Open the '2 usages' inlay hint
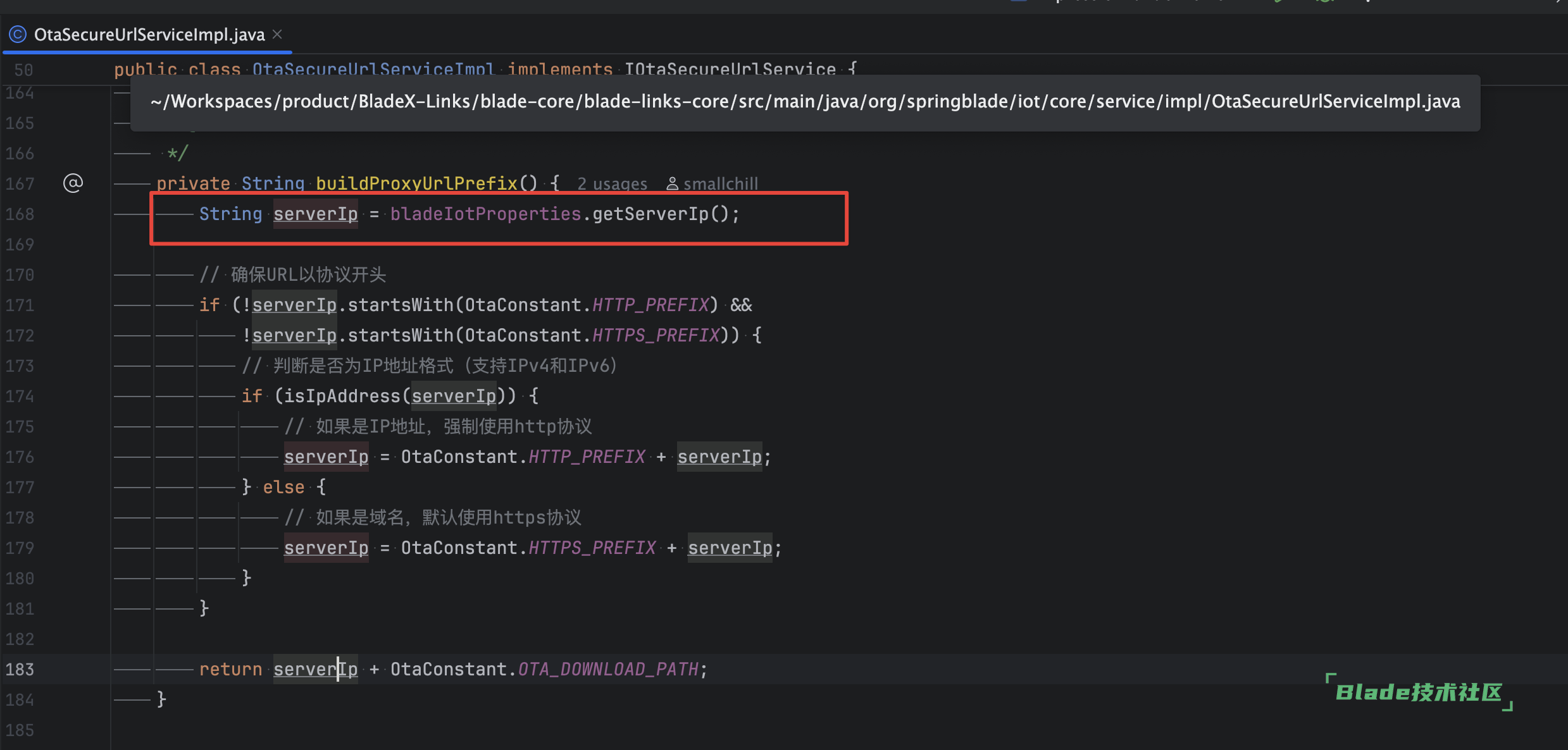 (x=612, y=184)
